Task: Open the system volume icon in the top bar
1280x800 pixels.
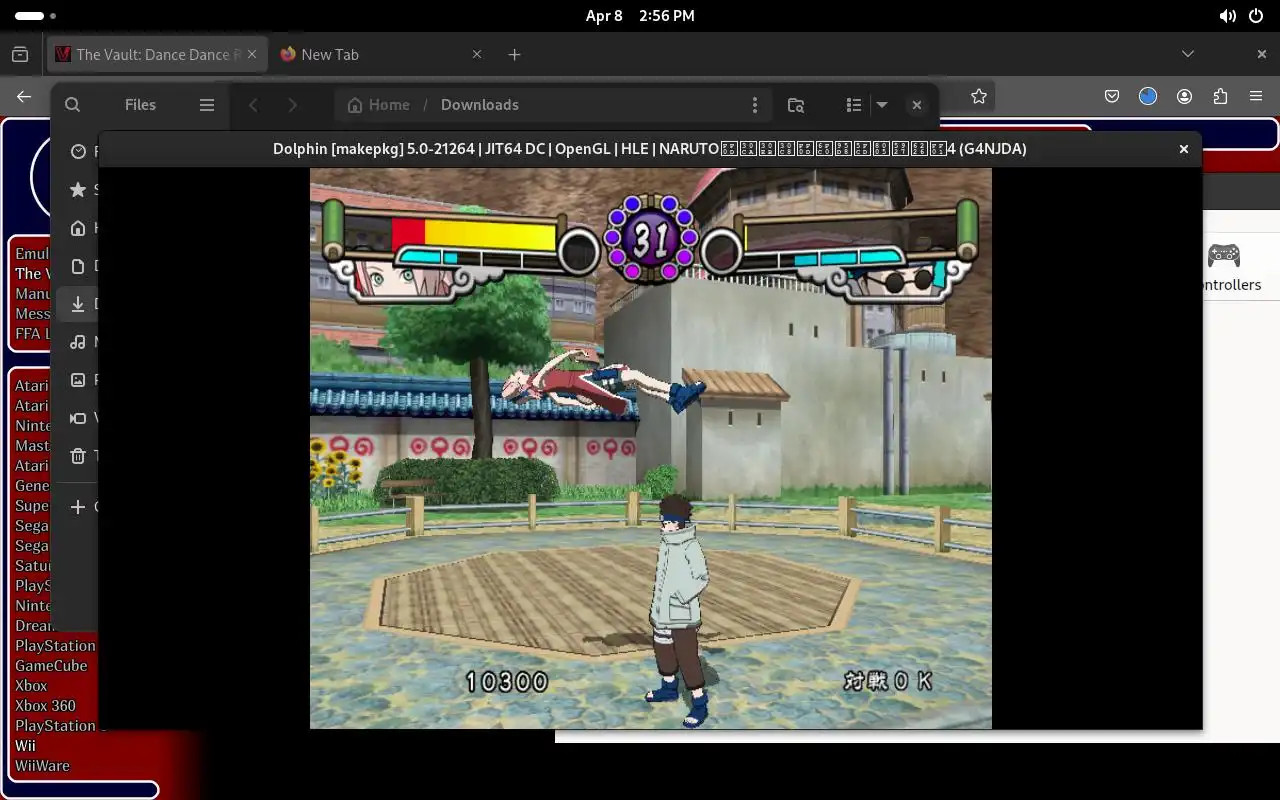Action: coord(1227,16)
